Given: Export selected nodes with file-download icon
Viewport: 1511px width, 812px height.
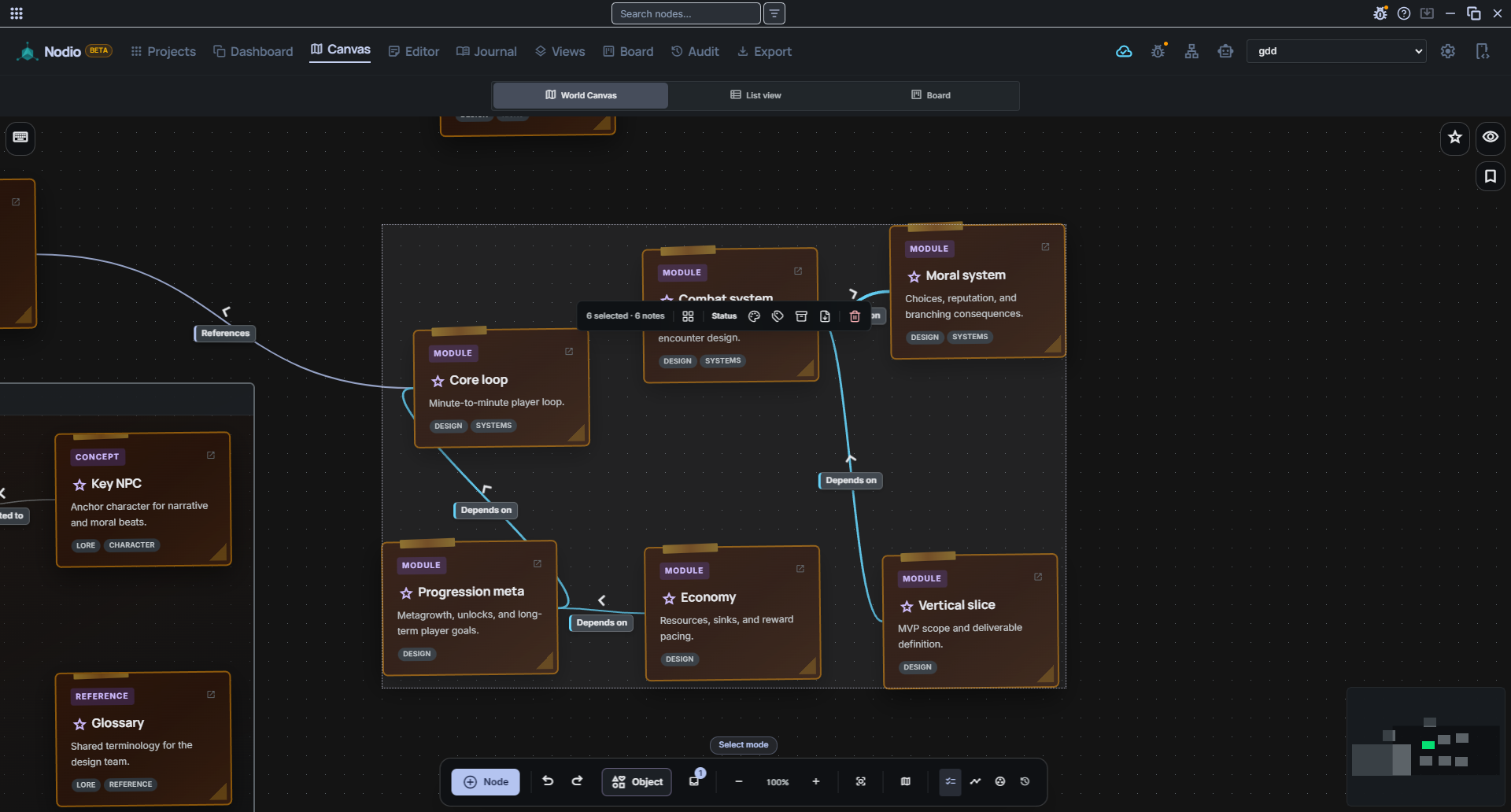Looking at the screenshot, I should [x=825, y=316].
